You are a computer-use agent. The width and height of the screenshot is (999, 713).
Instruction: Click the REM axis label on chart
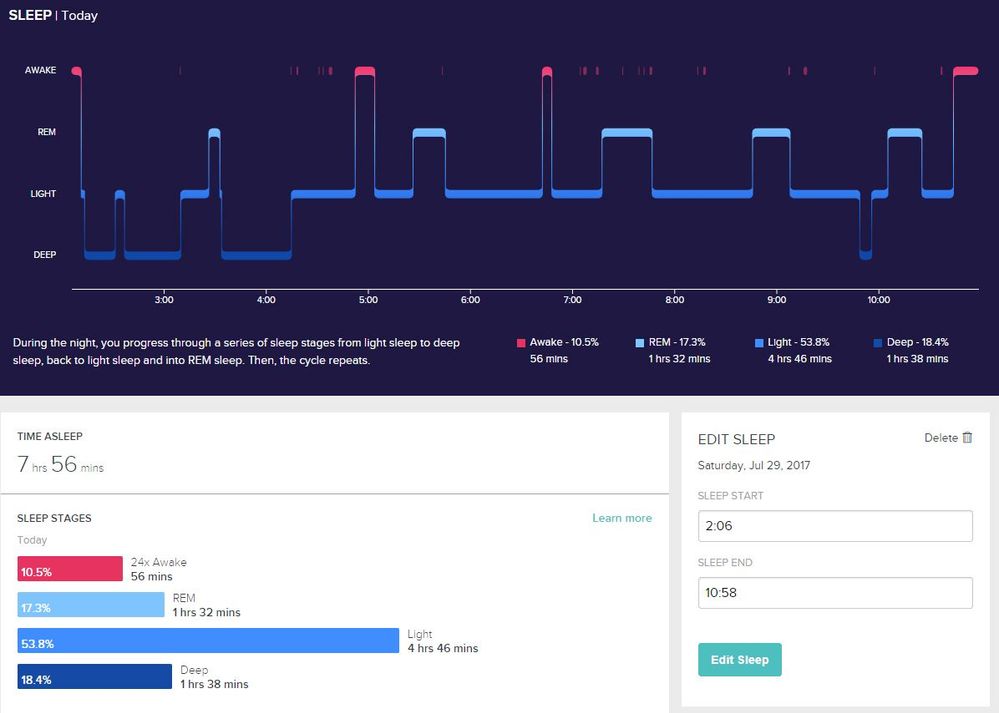(x=47, y=132)
